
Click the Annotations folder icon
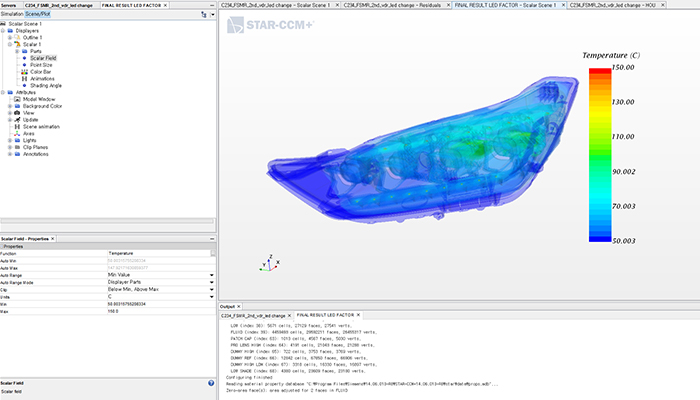[17, 154]
